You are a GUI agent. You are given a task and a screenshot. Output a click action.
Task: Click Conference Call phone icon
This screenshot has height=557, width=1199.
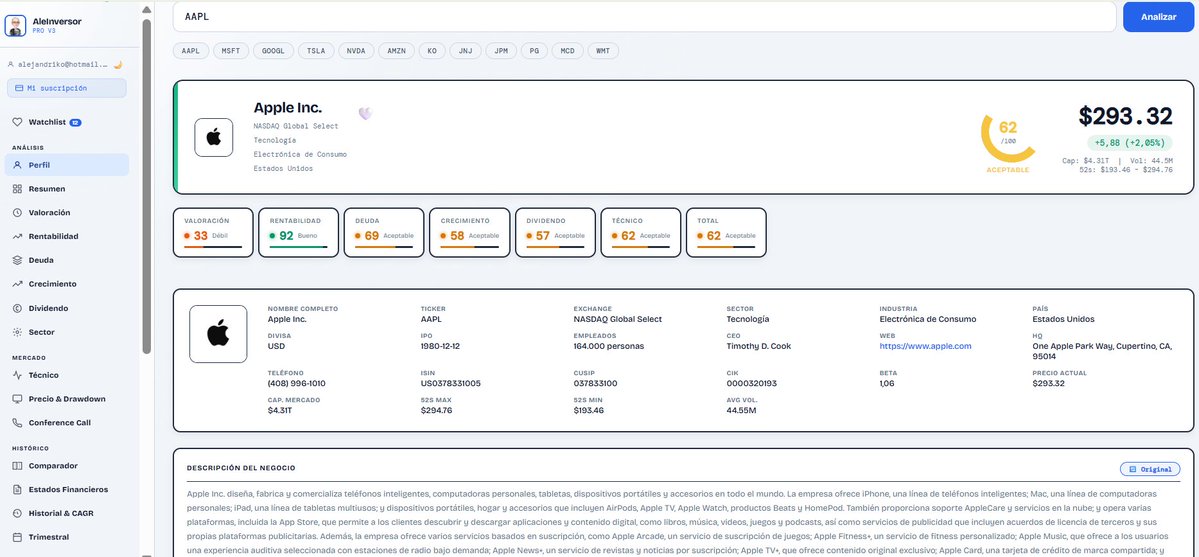pos(18,422)
